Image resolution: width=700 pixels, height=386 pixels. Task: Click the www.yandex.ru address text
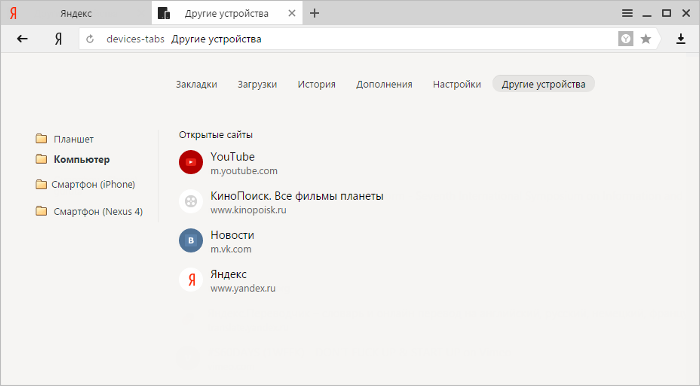(x=243, y=288)
